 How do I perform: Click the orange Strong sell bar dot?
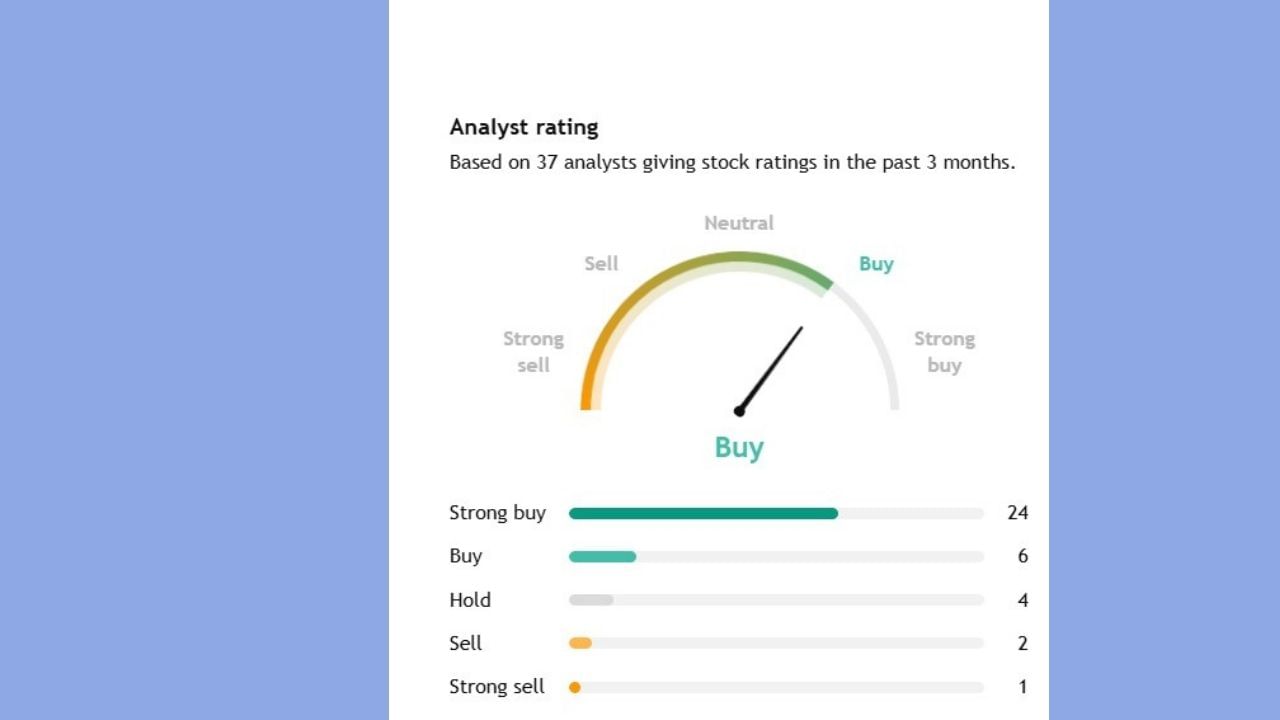point(575,687)
